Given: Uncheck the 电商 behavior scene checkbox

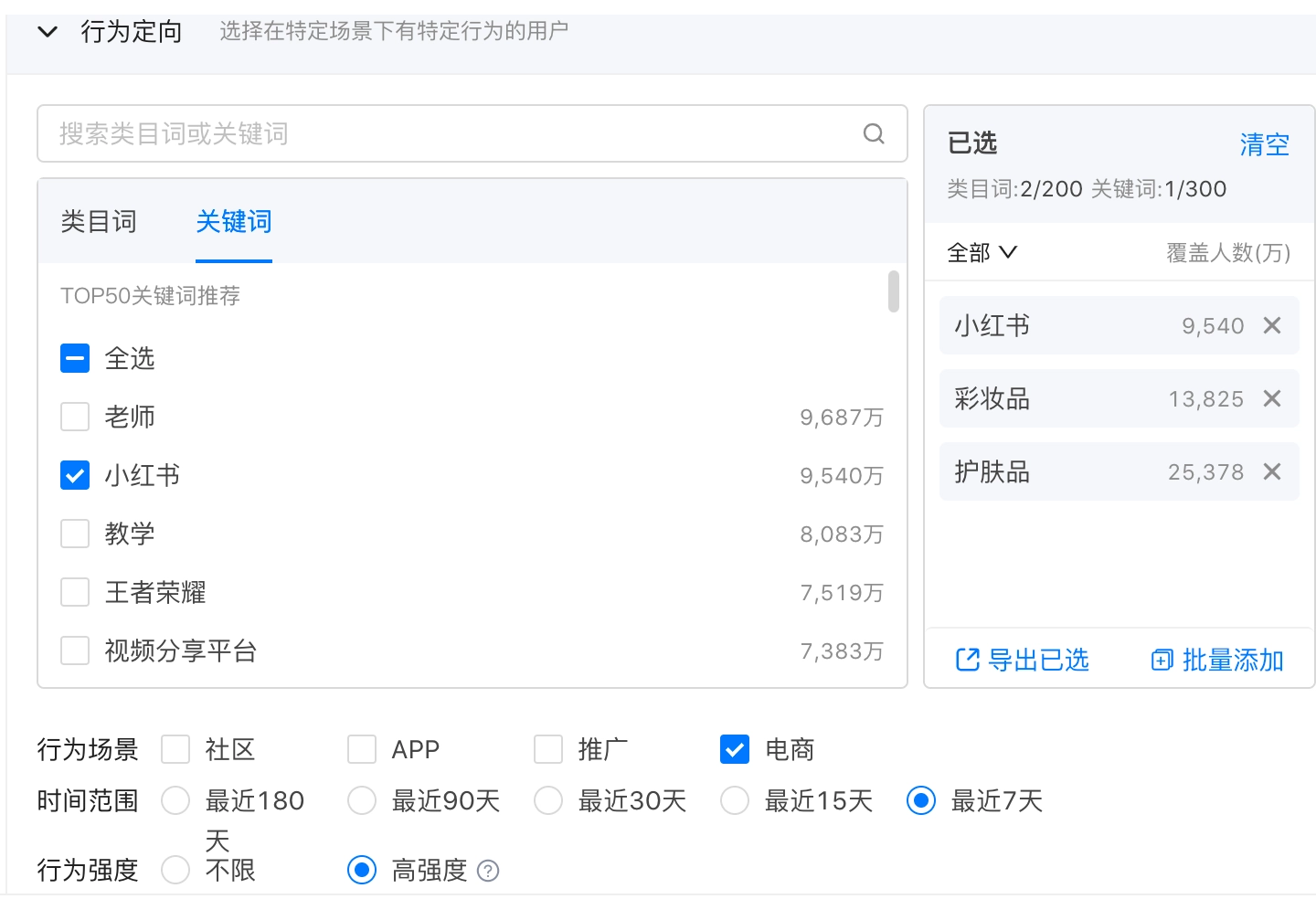Looking at the screenshot, I should pos(735,749).
